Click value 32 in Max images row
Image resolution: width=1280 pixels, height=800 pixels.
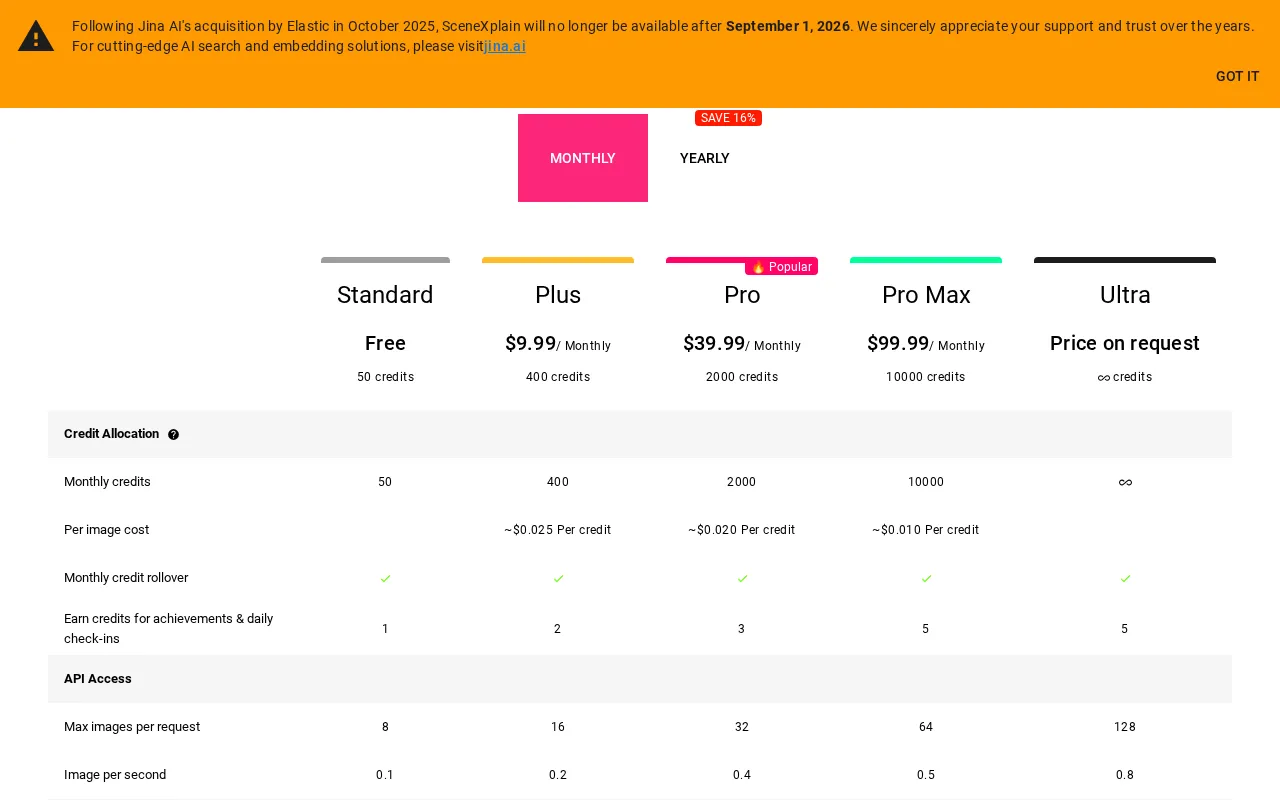click(x=742, y=727)
